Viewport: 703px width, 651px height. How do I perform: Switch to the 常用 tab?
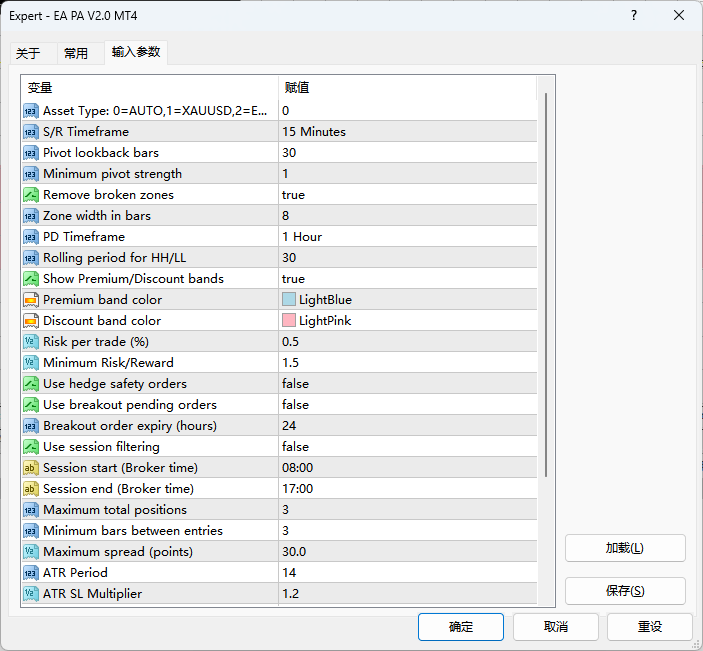click(76, 54)
